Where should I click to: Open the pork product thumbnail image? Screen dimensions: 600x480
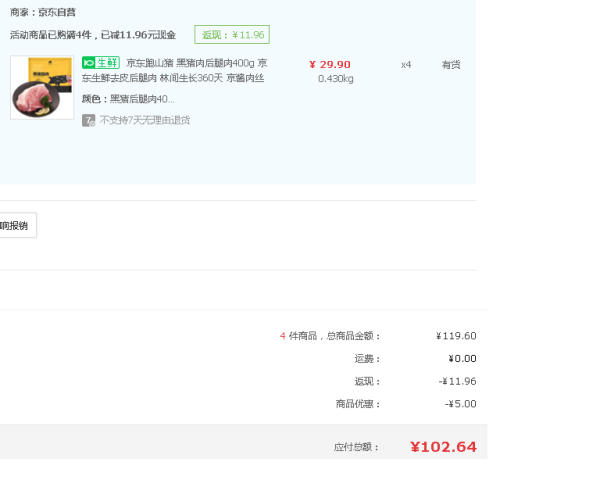click(x=42, y=87)
